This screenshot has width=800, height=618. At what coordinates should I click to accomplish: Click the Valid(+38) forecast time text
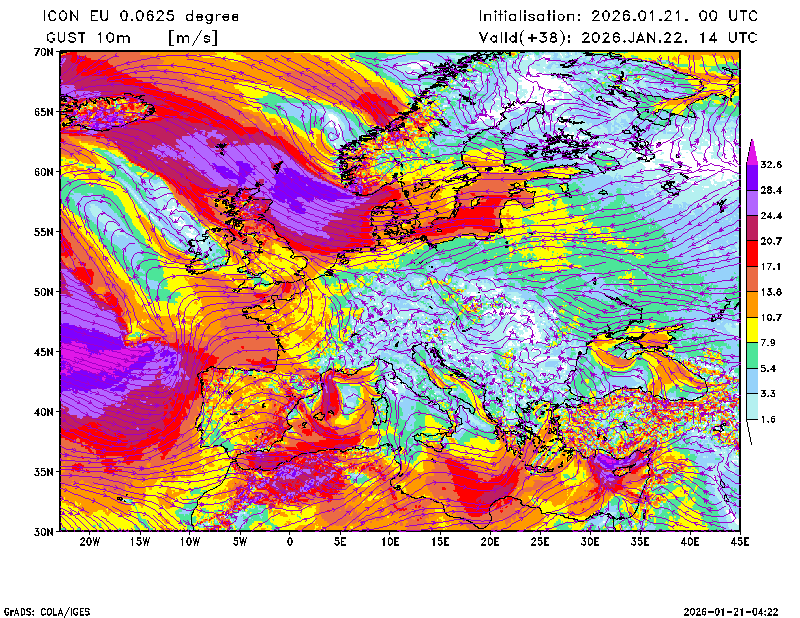618,37
